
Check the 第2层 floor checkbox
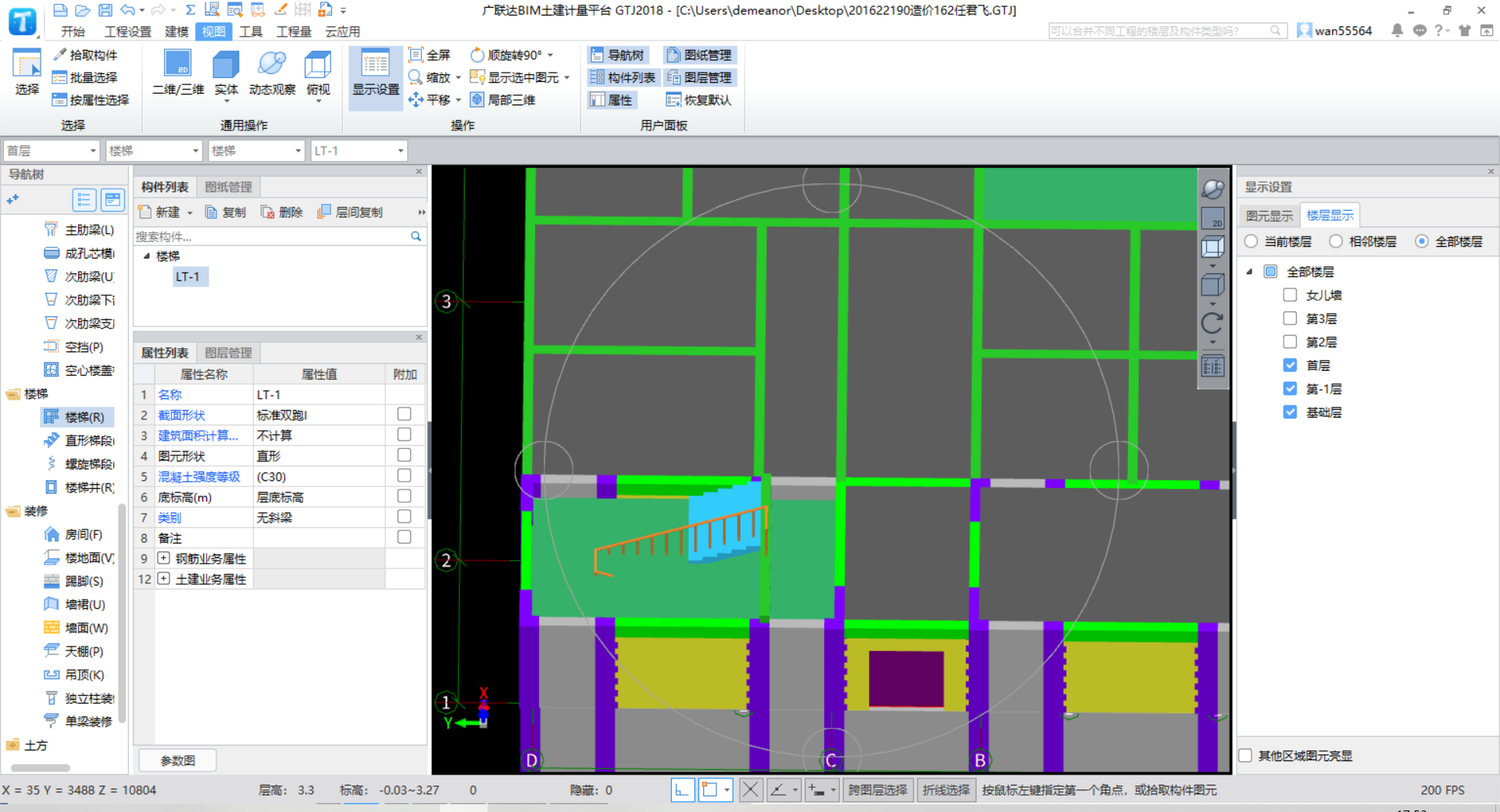pos(1290,342)
